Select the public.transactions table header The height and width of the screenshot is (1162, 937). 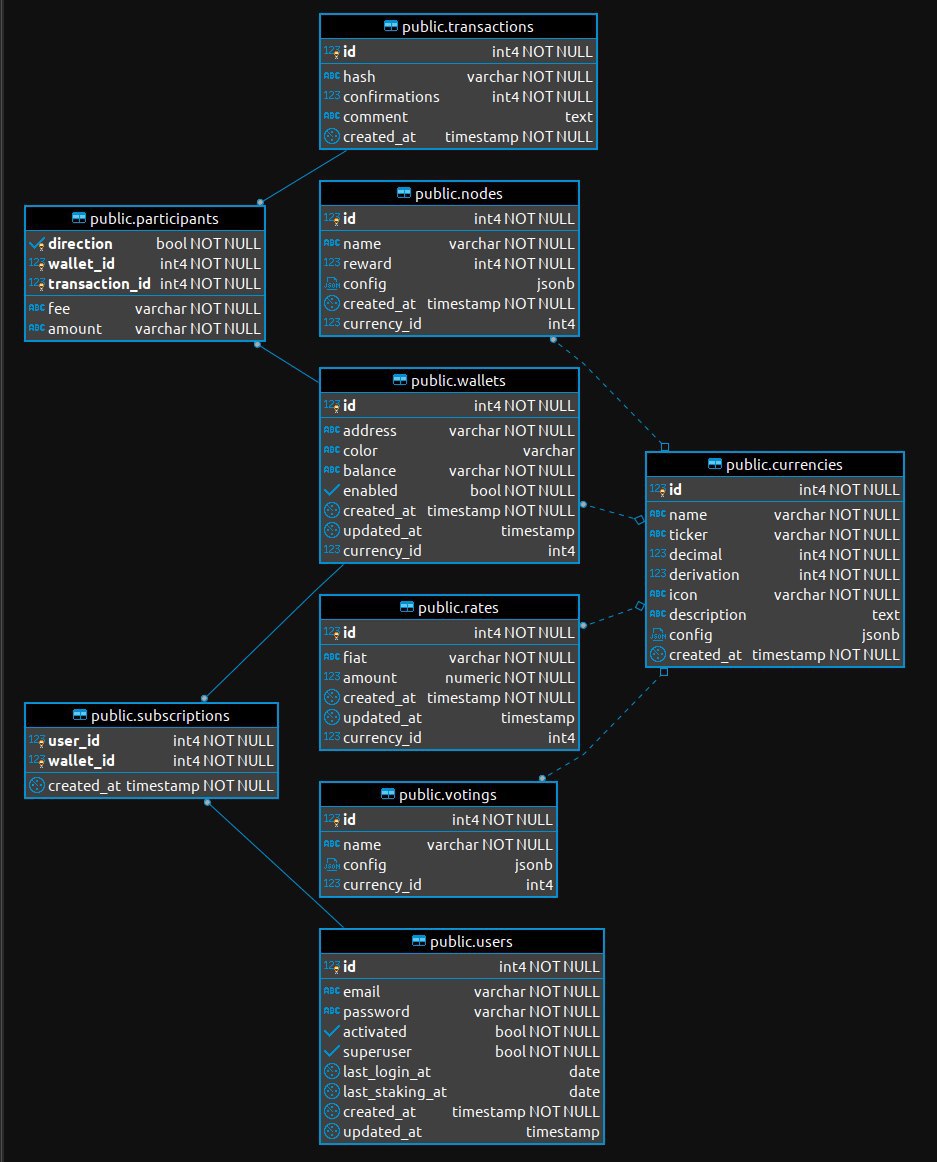click(x=458, y=27)
